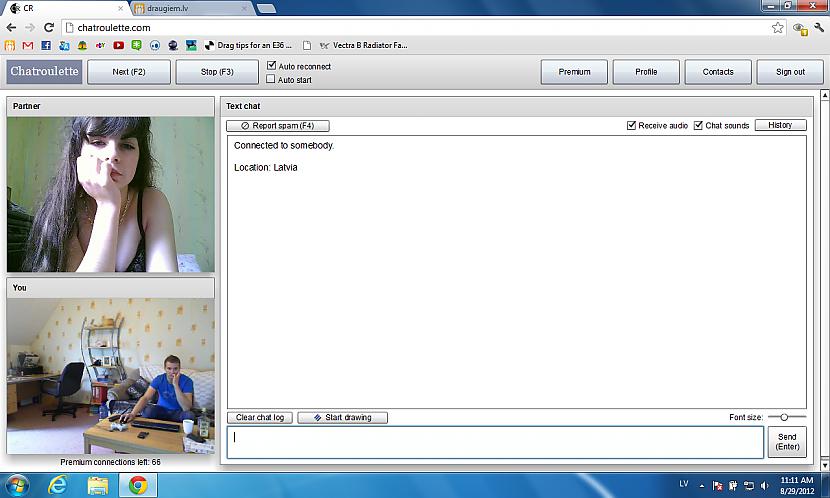This screenshot has width=830, height=498.
Task: Open the blue circle bookmark icon
Action: (x=155, y=46)
